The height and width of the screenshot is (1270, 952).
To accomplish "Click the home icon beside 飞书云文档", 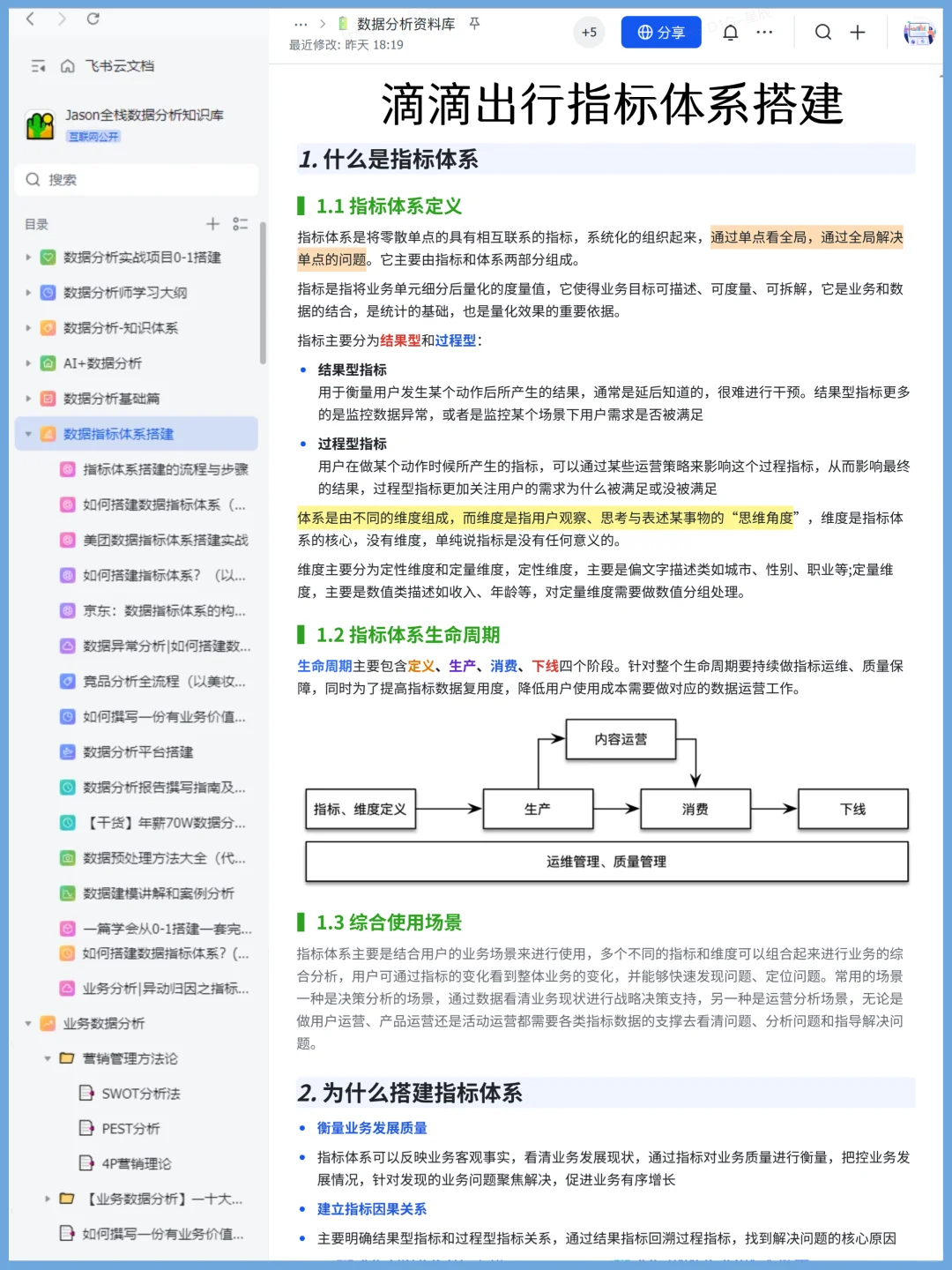I will (x=66, y=66).
